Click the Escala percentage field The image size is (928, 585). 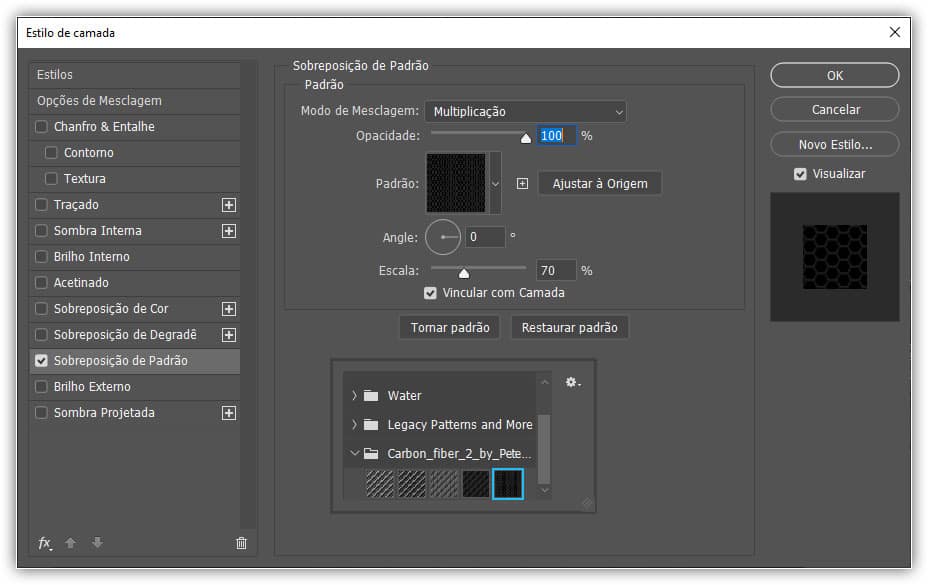point(556,271)
